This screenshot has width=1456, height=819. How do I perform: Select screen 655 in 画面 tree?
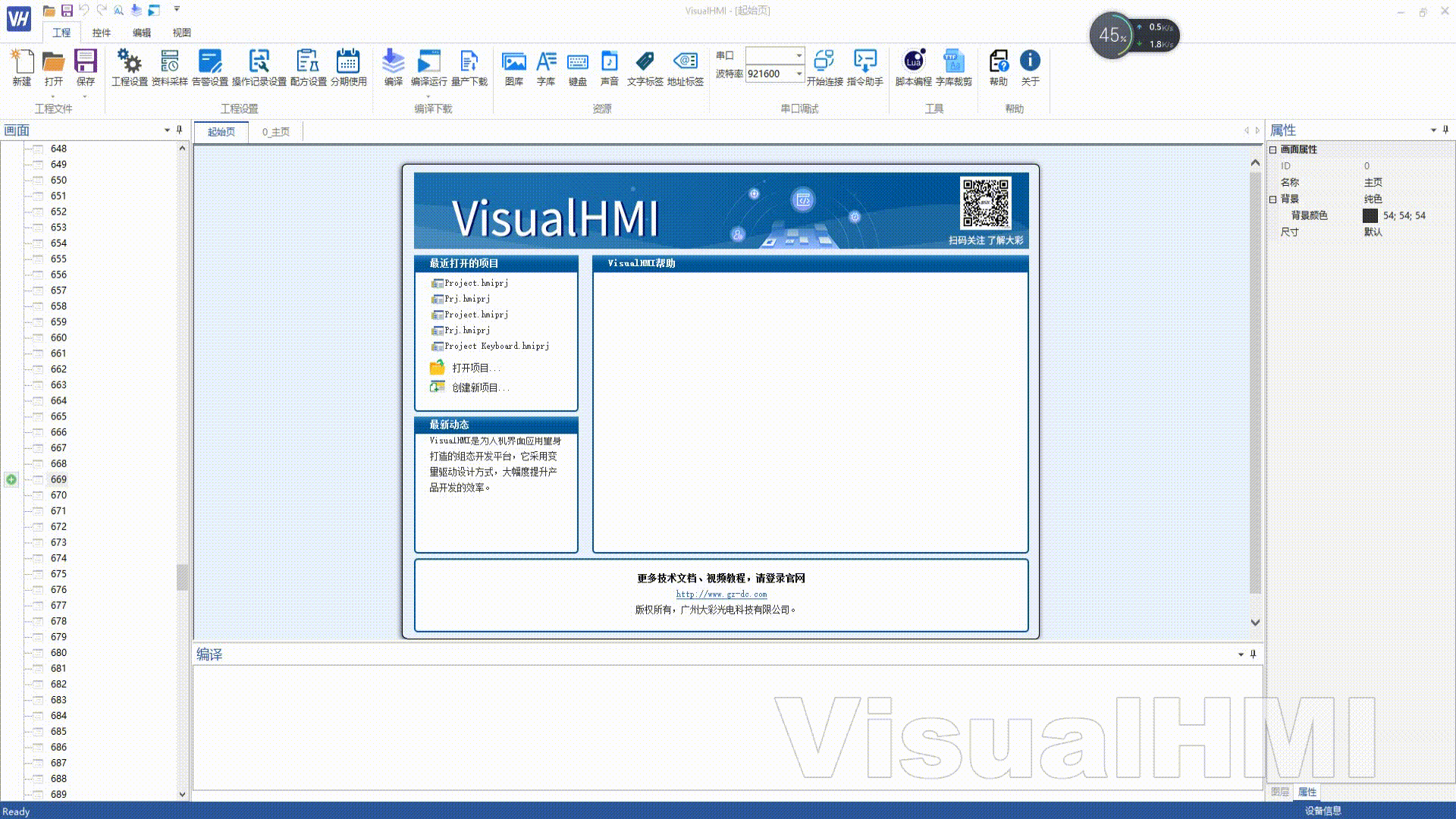click(58, 259)
